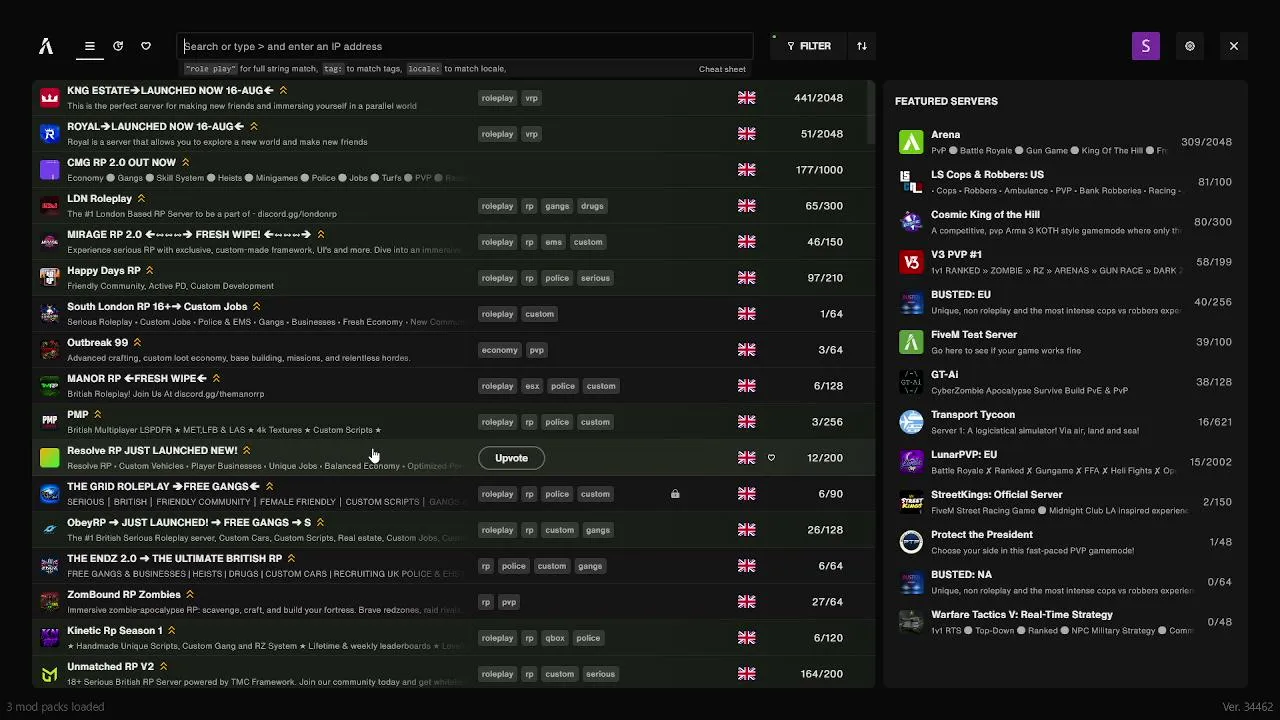Viewport: 1280px width, 720px height.
Task: Toggle favorite heart on Resolve RP row
Action: [x=771, y=458]
